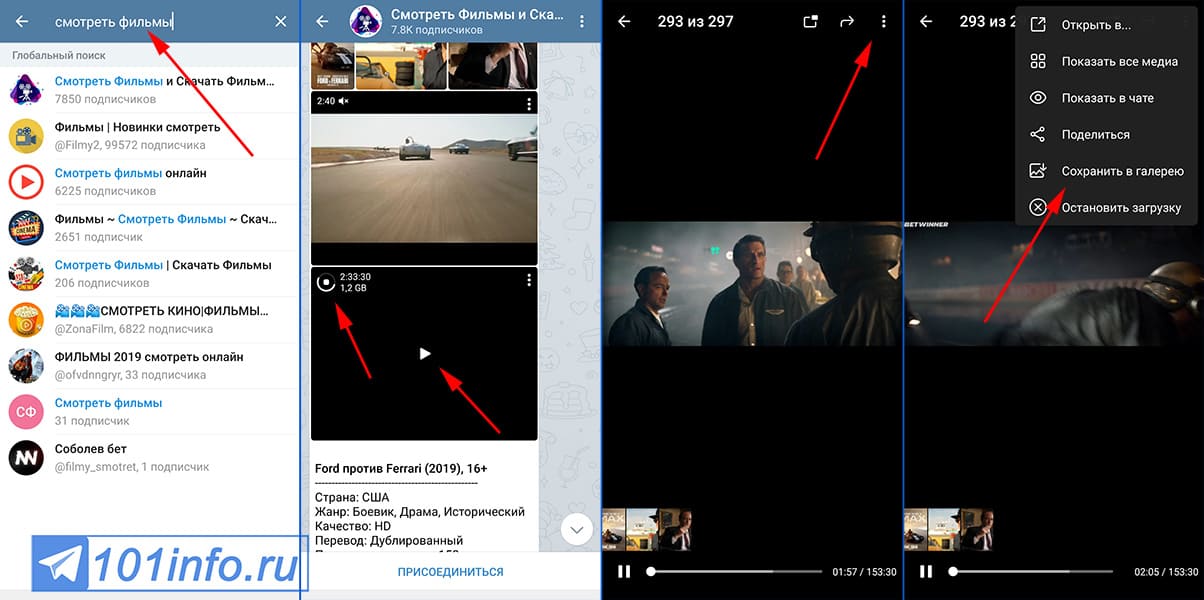This screenshot has width=1204, height=600.
Task: Clear the search field with the X icon
Action: [280, 21]
